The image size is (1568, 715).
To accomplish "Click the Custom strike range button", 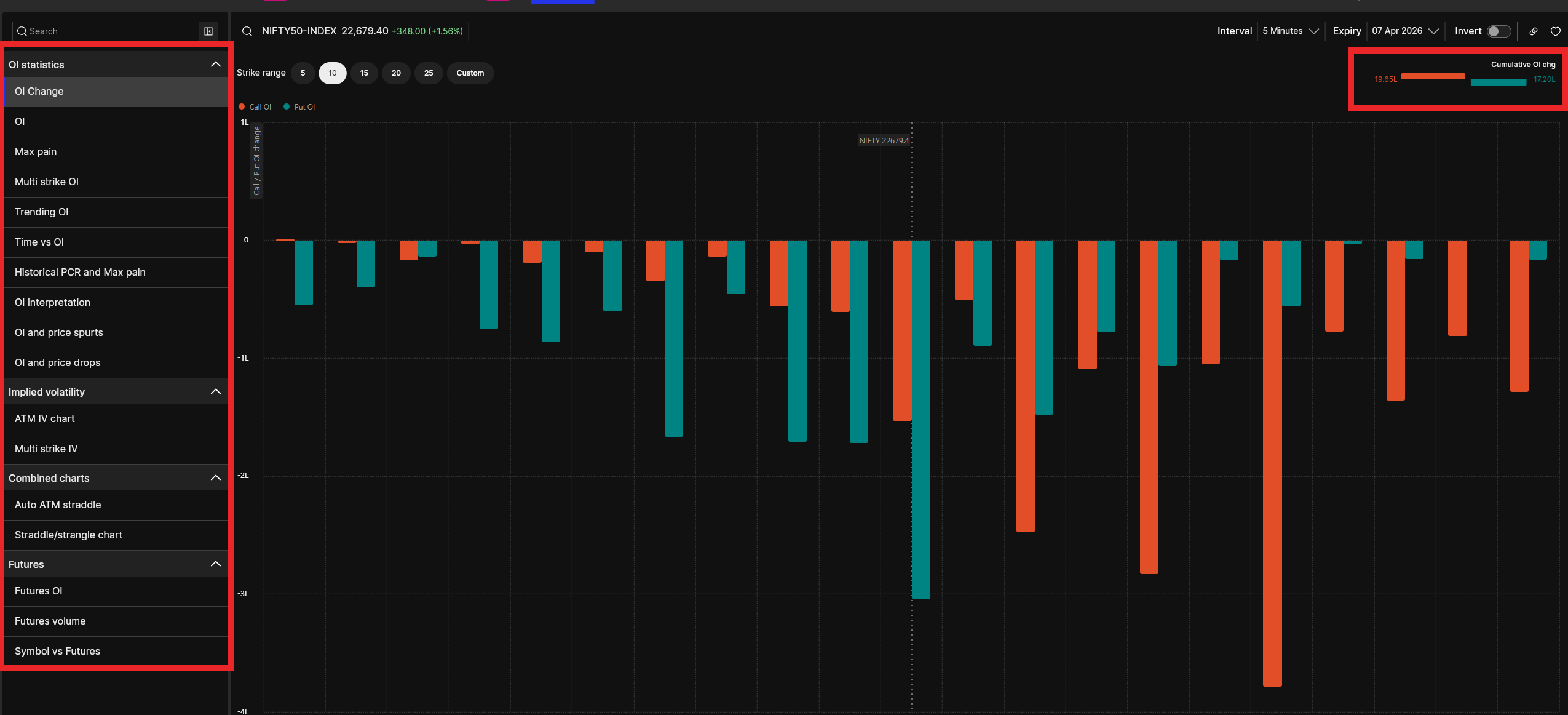I will pyautogui.click(x=470, y=73).
